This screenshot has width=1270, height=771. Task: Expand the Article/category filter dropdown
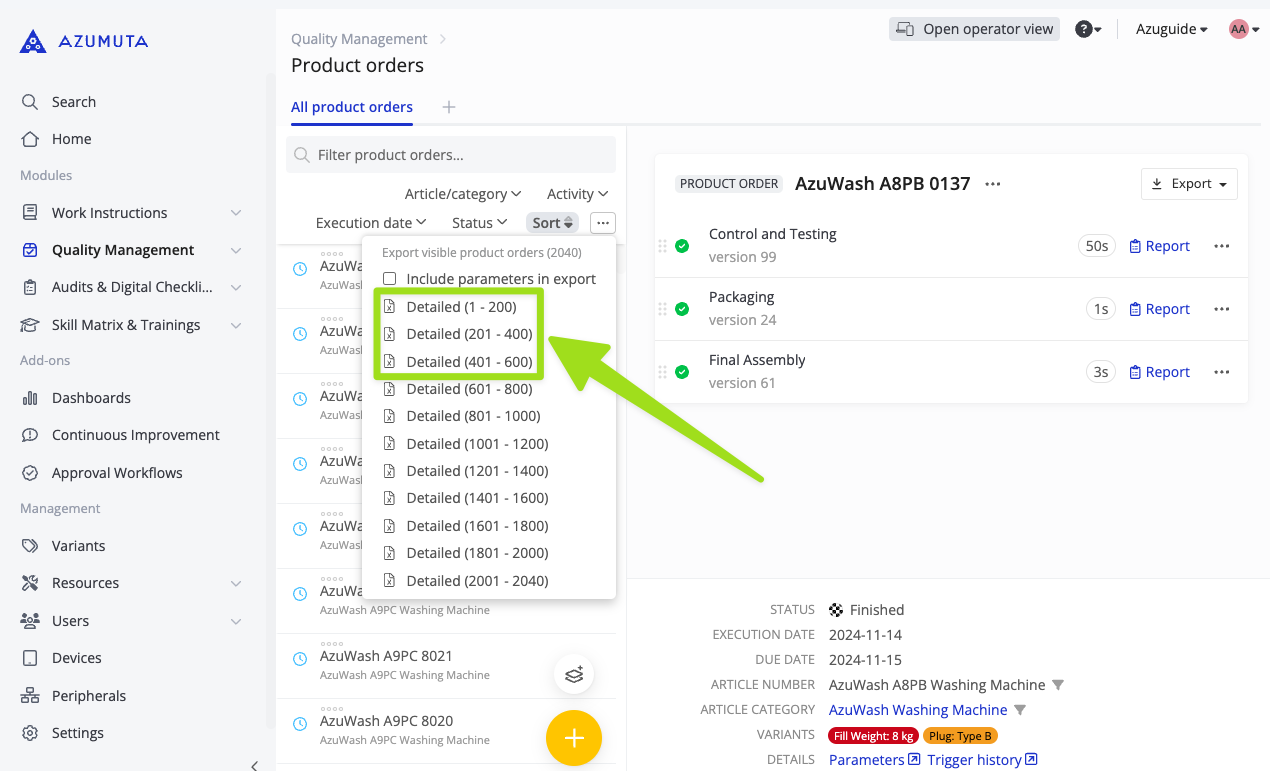[463, 194]
